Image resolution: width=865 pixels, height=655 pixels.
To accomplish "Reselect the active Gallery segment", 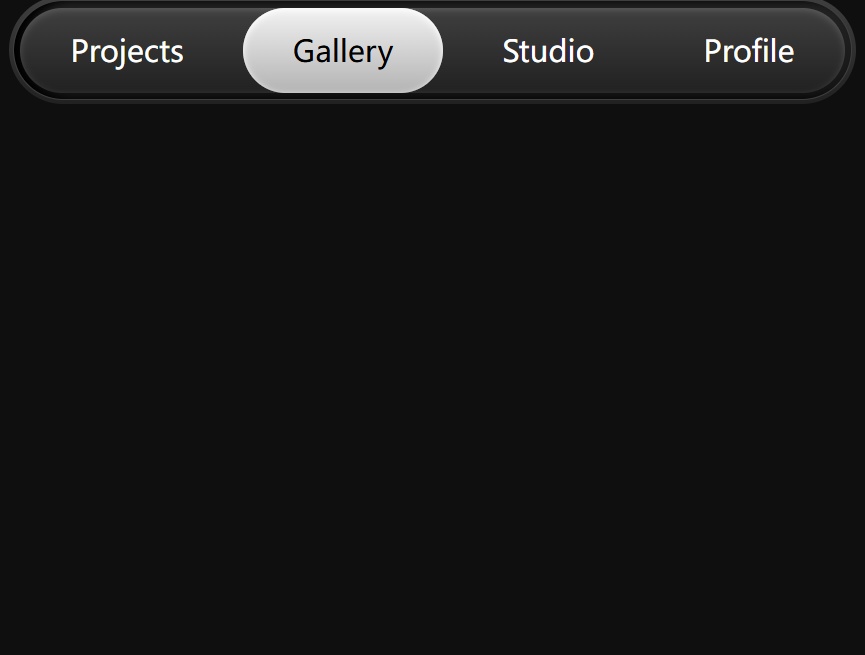I will coord(343,51).
